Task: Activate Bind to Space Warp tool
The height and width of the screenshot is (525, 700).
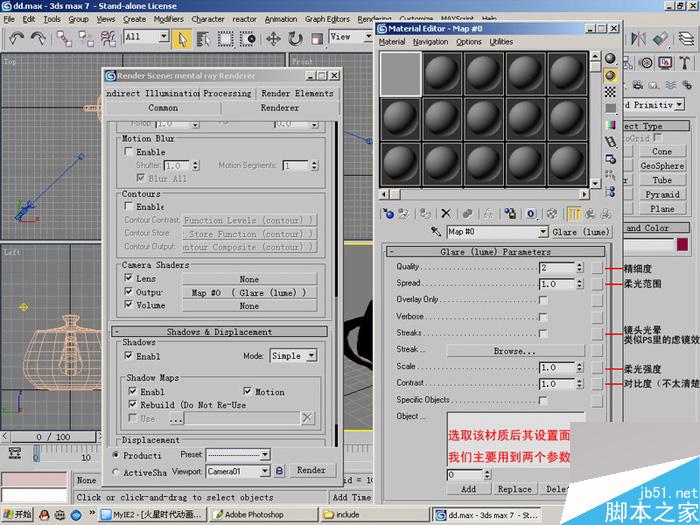Action: coord(108,39)
